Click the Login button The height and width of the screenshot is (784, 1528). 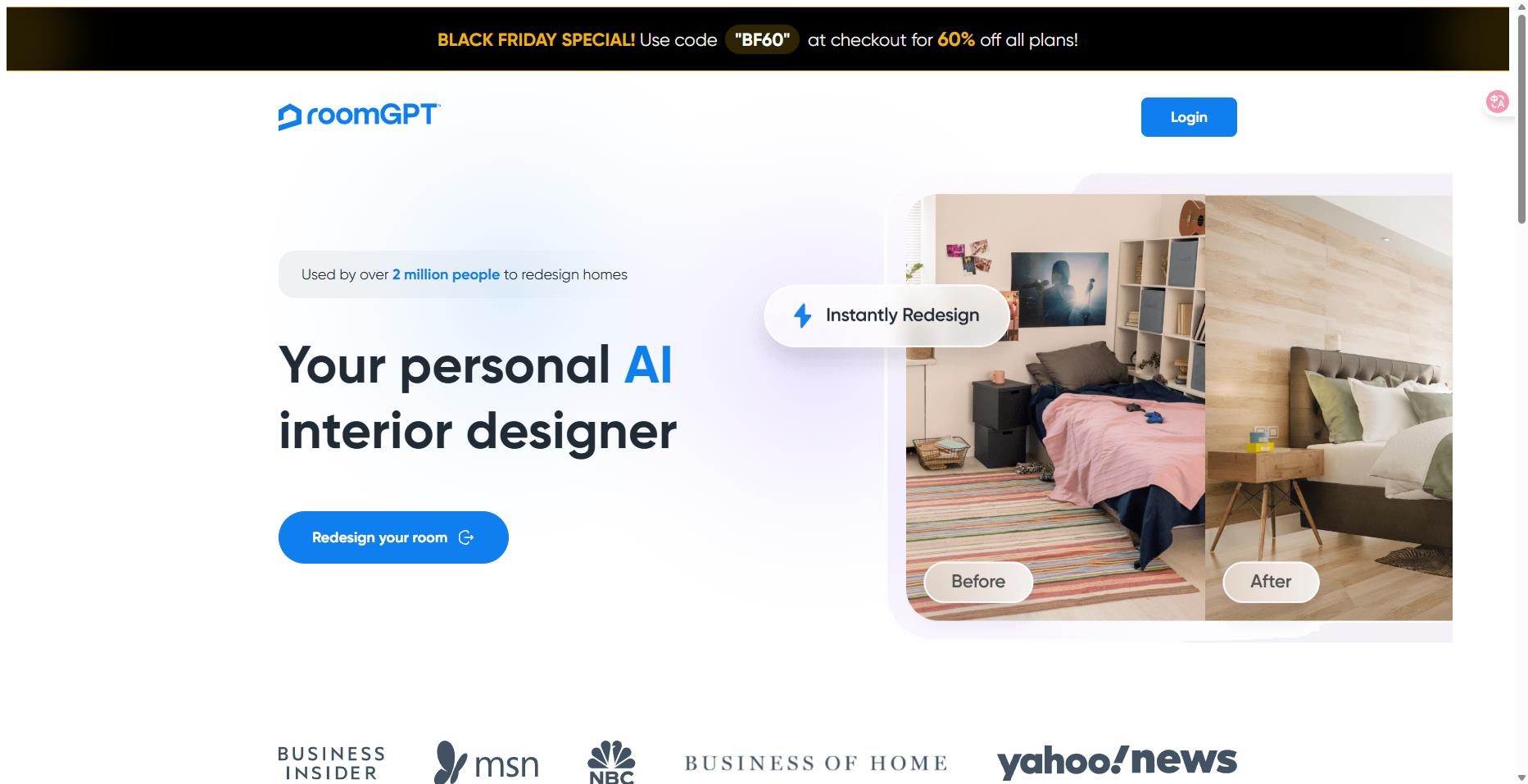click(x=1189, y=117)
